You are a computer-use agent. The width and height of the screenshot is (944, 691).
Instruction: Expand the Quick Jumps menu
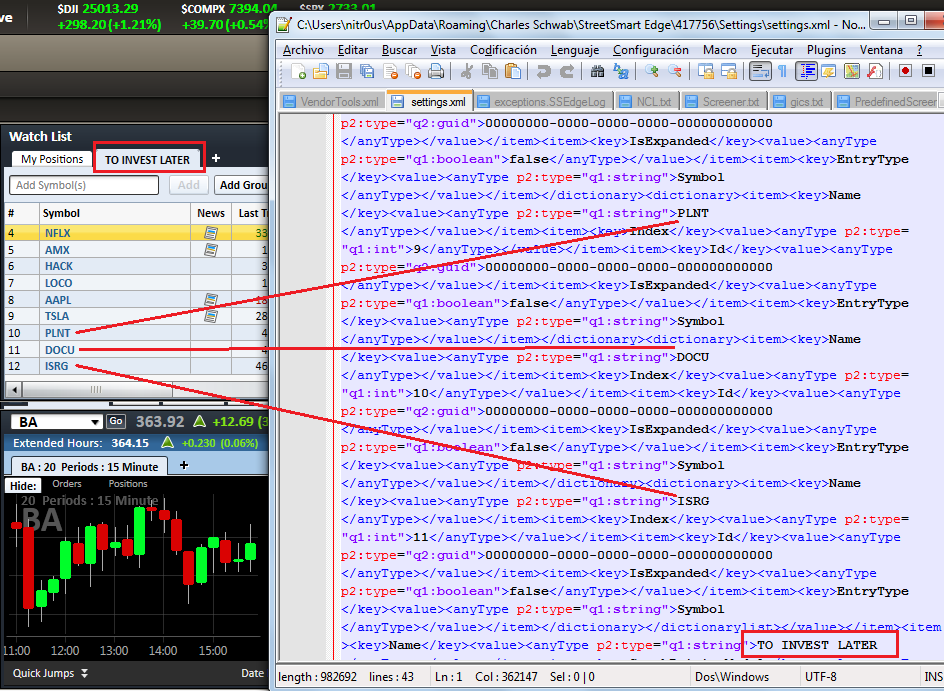point(51,673)
